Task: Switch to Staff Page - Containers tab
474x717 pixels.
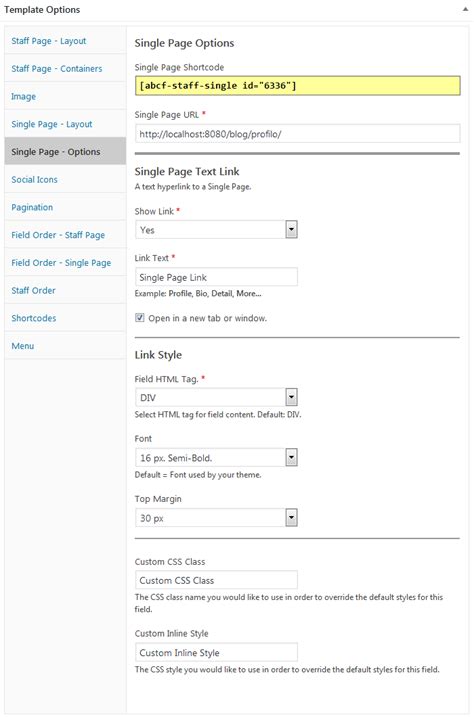Action: (x=65, y=69)
